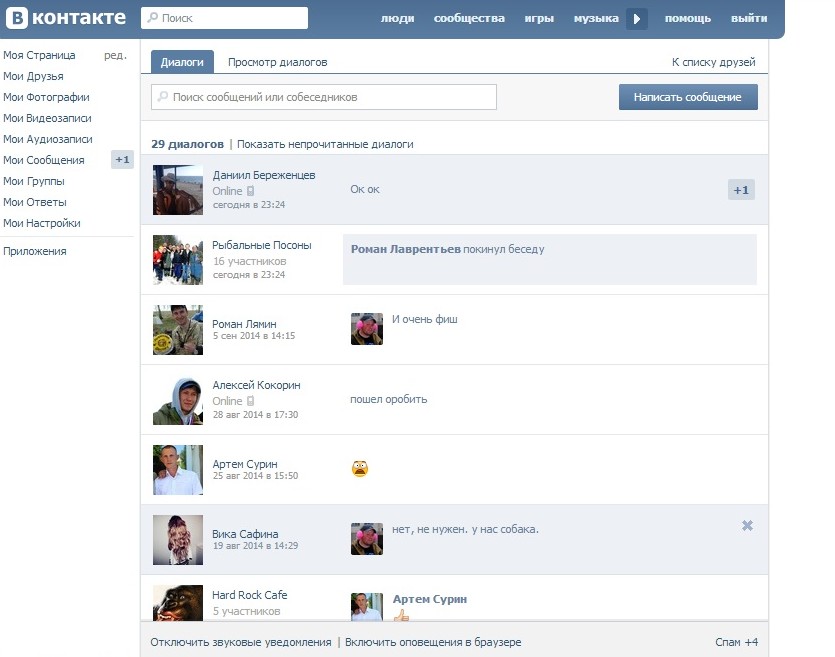This screenshot has width=835, height=657.
Task: Switch to Просмотр диалогов tab
Action: (x=277, y=62)
